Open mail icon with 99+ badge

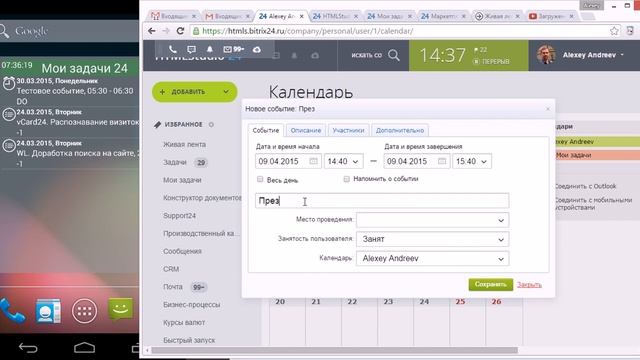point(233,49)
